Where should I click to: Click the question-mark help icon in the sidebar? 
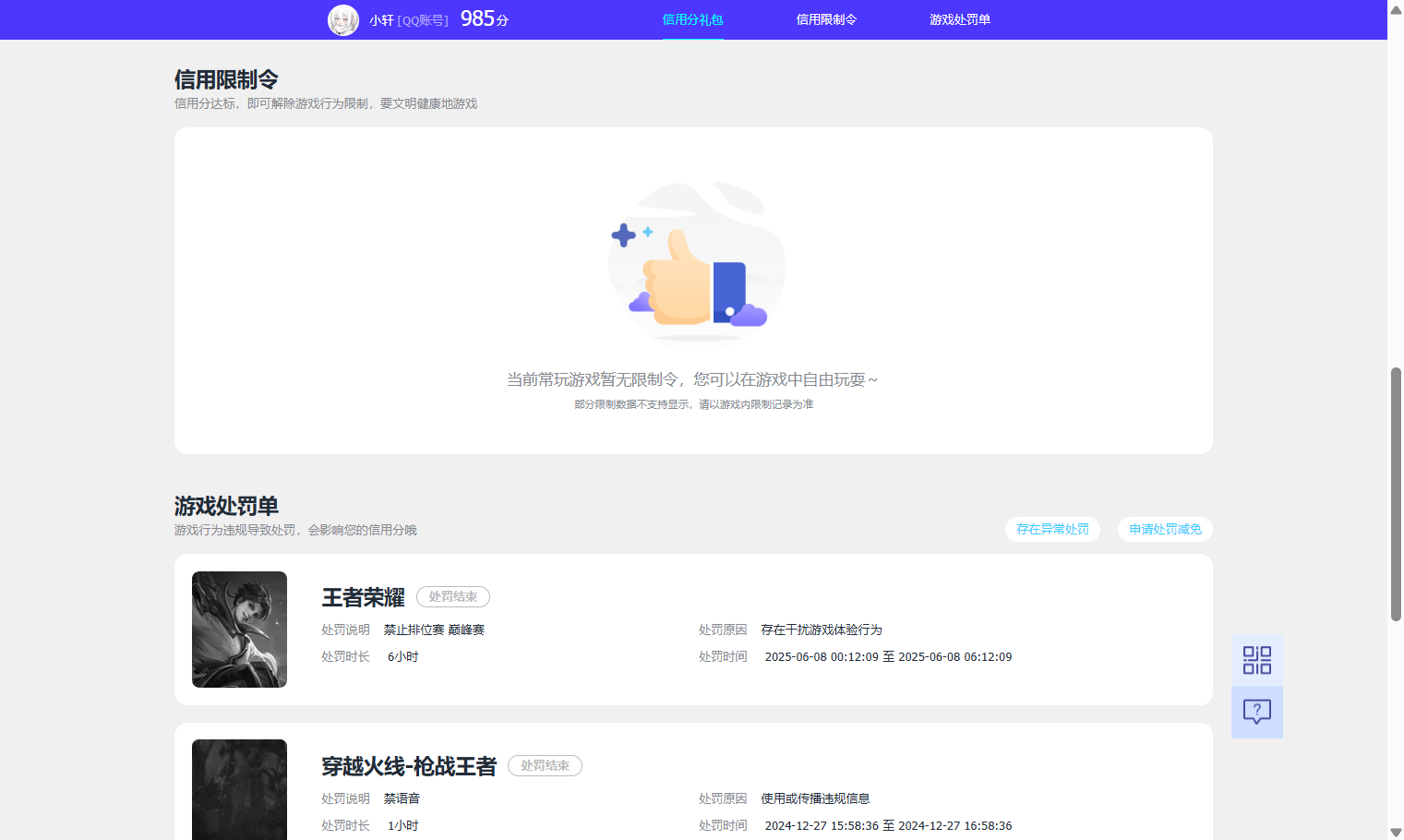pyautogui.click(x=1255, y=711)
